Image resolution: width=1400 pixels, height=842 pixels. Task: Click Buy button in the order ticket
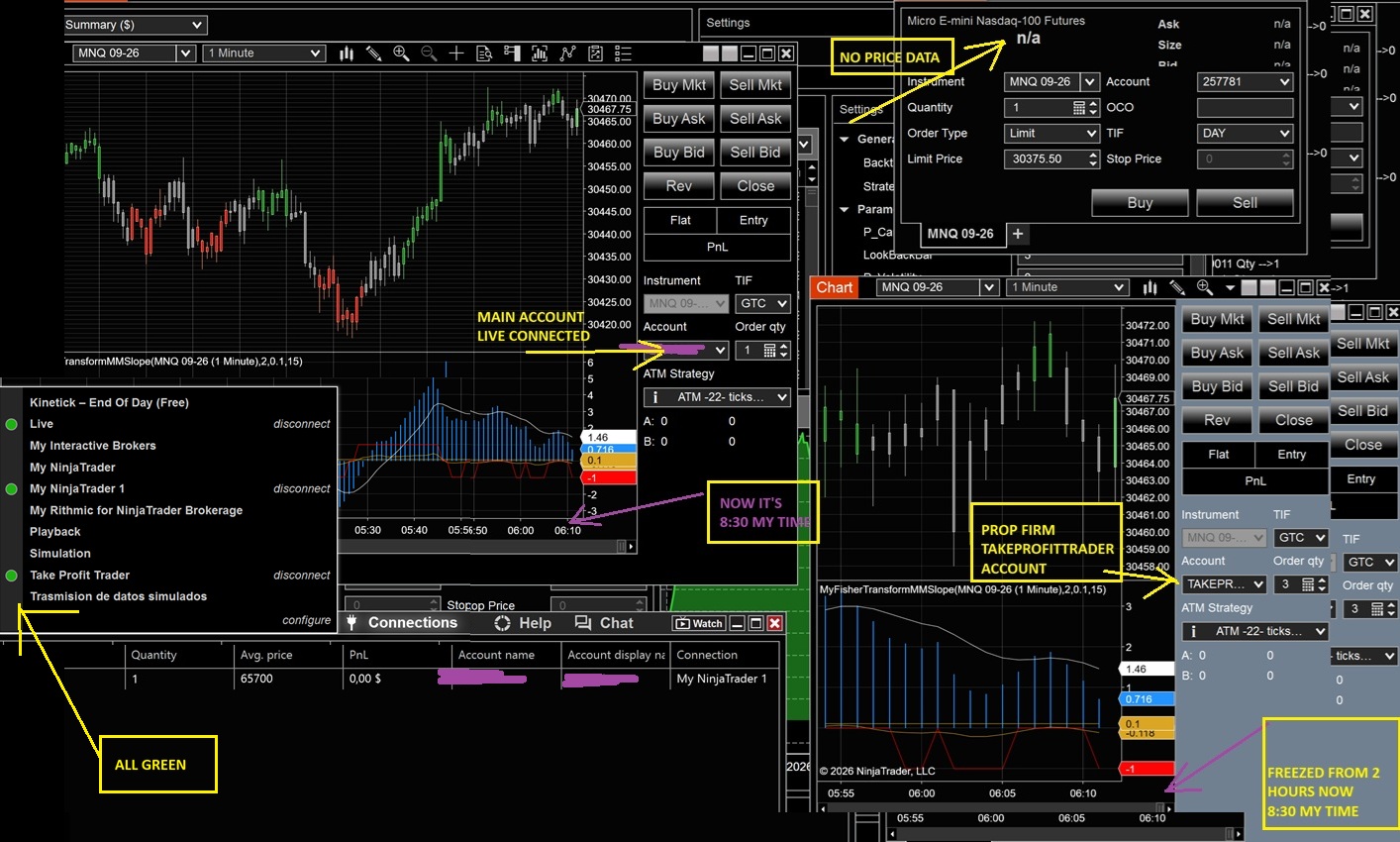pyautogui.click(x=1140, y=203)
